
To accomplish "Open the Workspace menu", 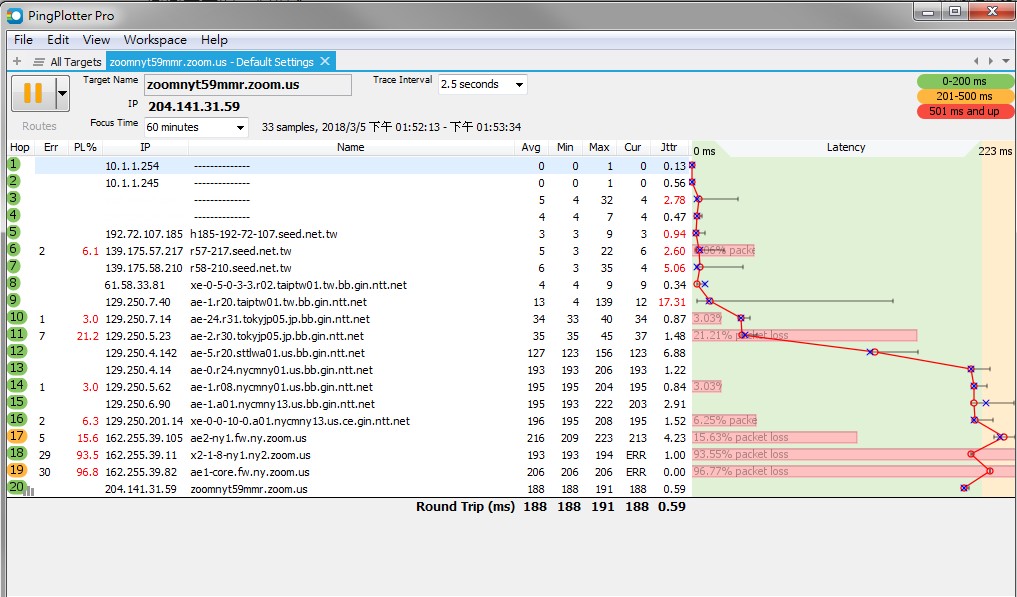I will point(155,40).
